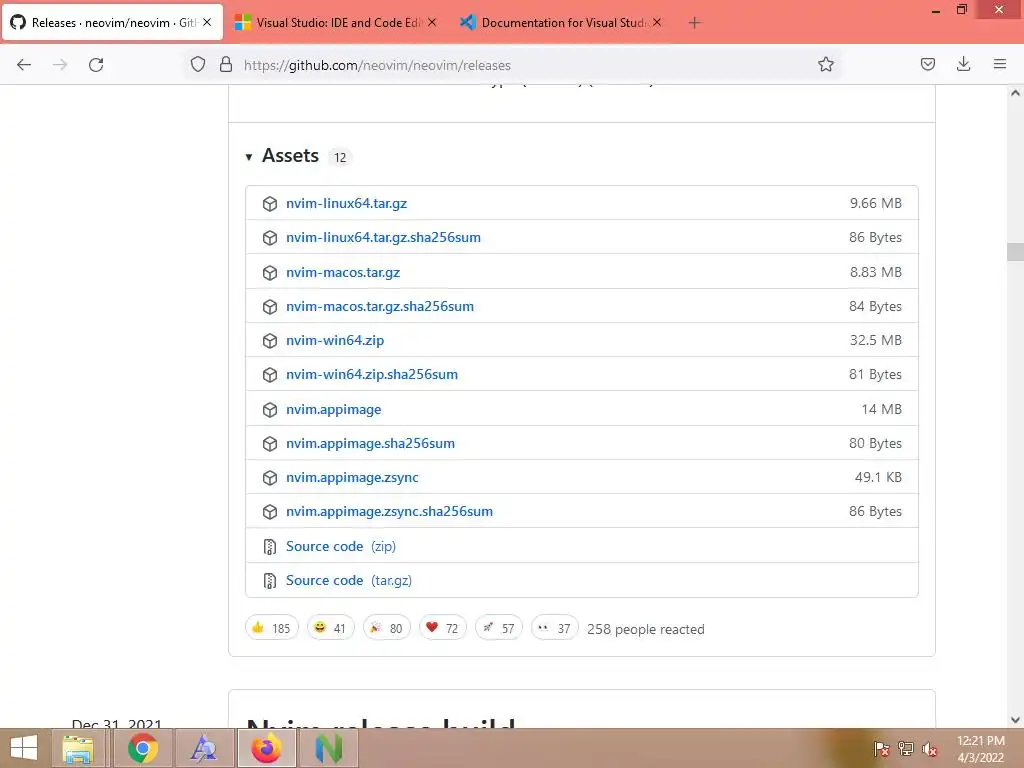
Task: Open a new browser tab
Action: click(x=694, y=23)
